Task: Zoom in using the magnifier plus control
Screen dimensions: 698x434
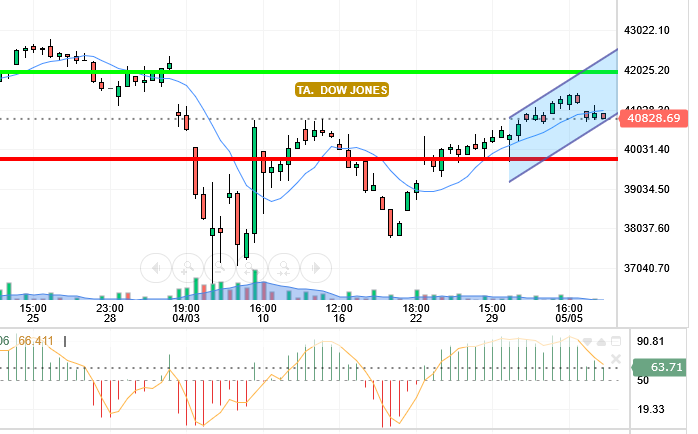Action: 188,268
